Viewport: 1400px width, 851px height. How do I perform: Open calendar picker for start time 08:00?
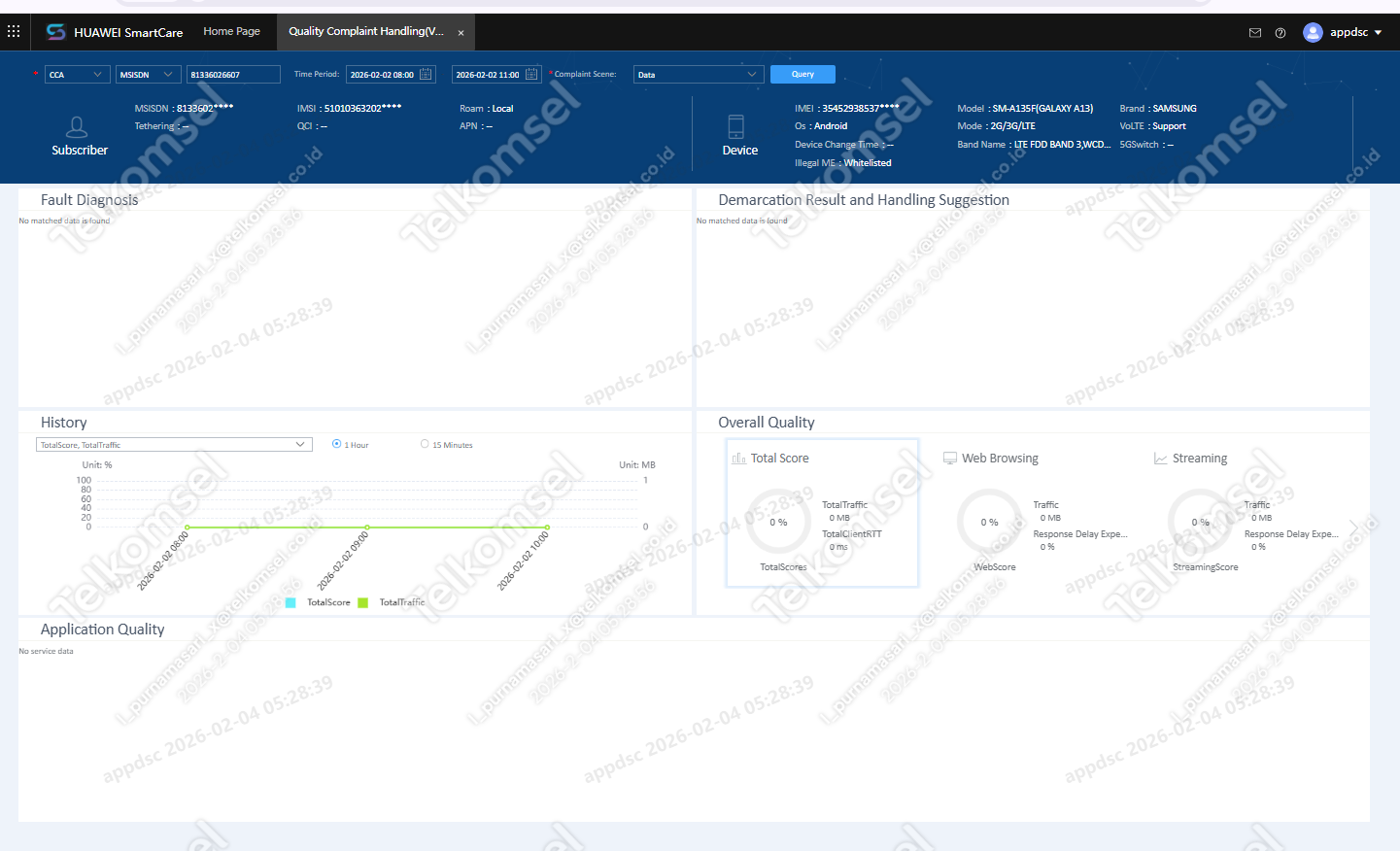(426, 74)
